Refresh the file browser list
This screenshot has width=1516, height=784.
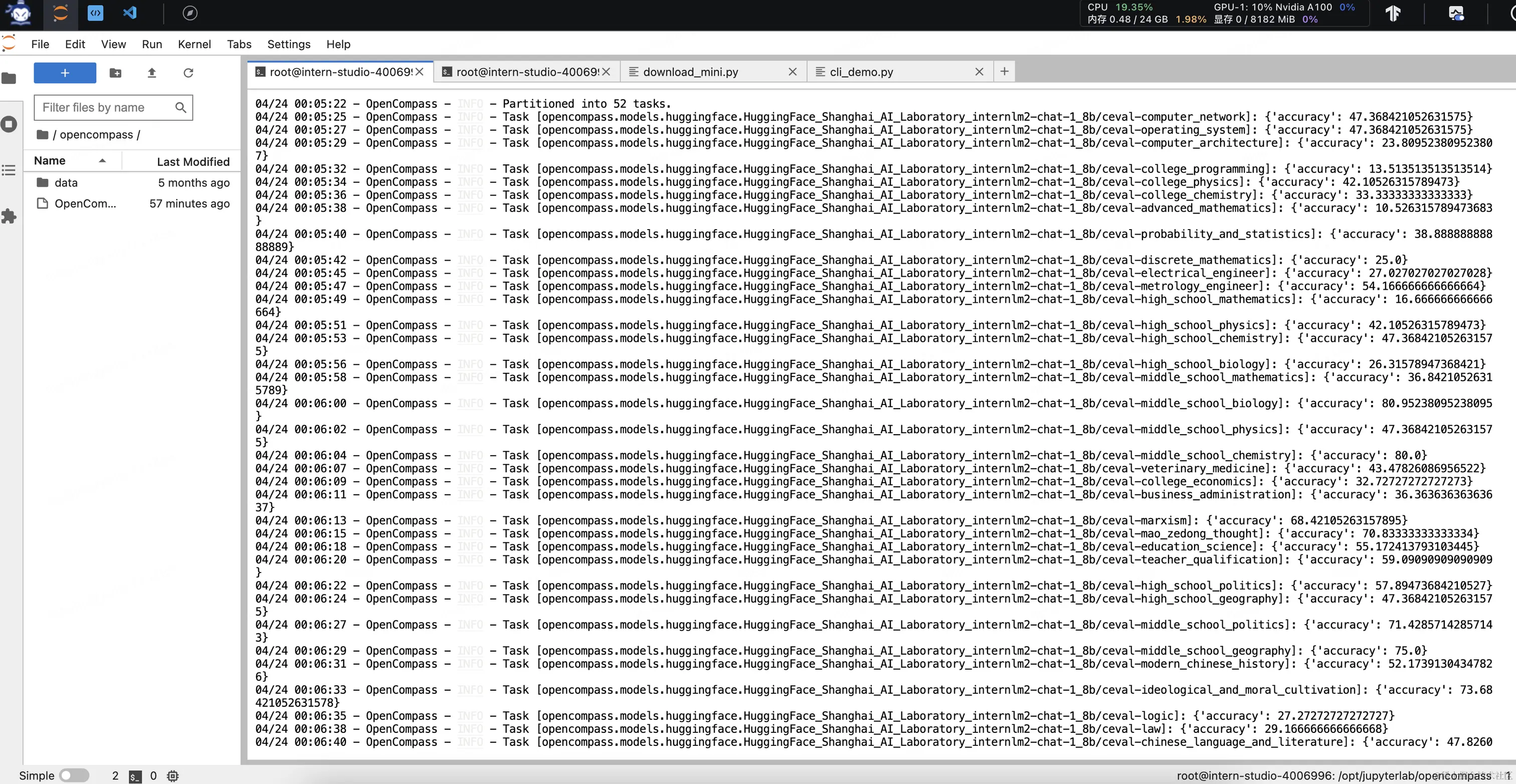(x=188, y=73)
